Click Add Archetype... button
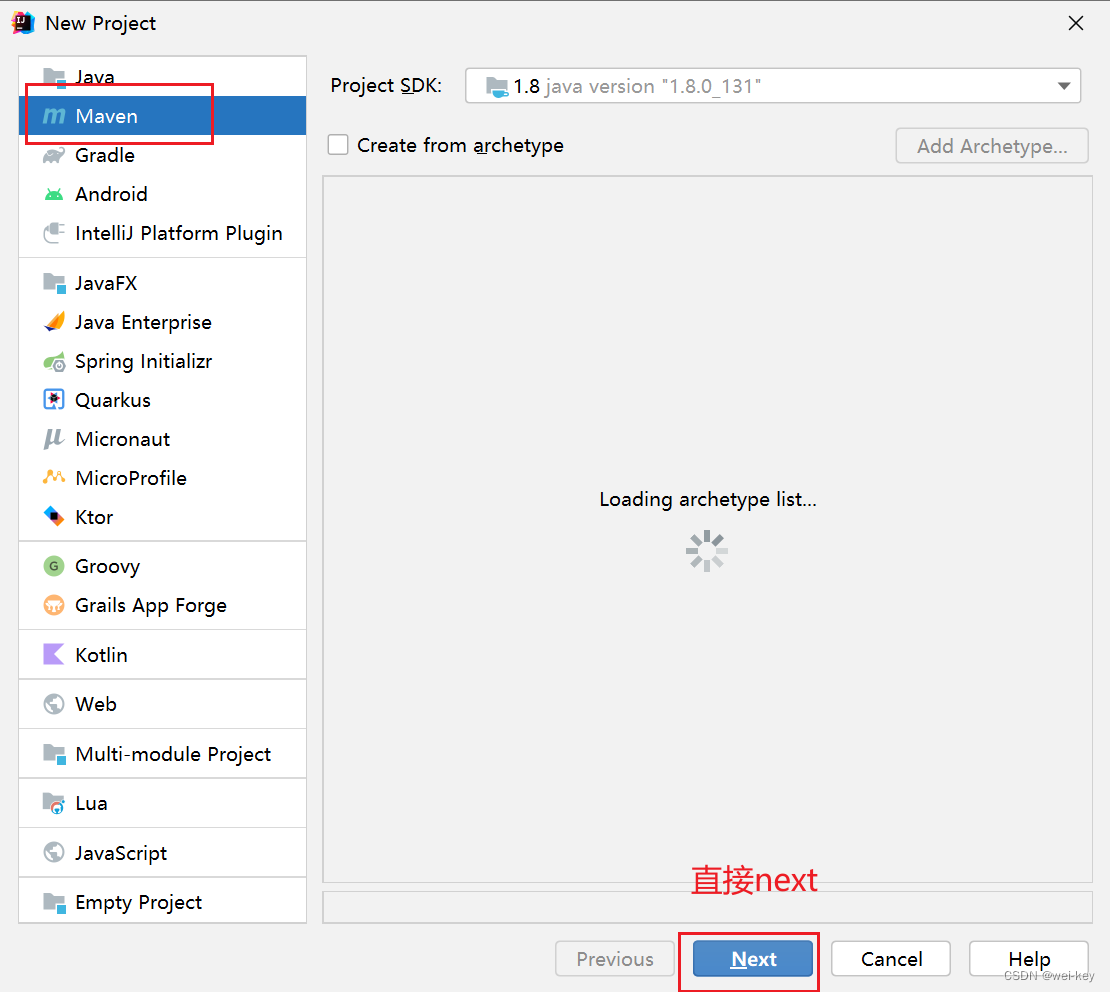The image size is (1110, 992). pyautogui.click(x=992, y=146)
